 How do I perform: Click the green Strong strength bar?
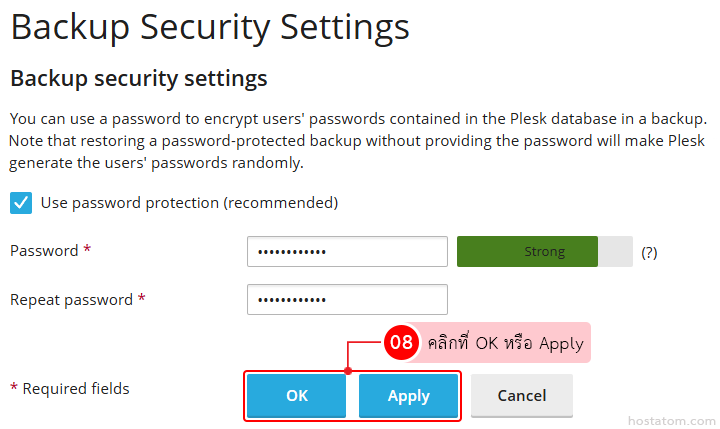tap(527, 252)
